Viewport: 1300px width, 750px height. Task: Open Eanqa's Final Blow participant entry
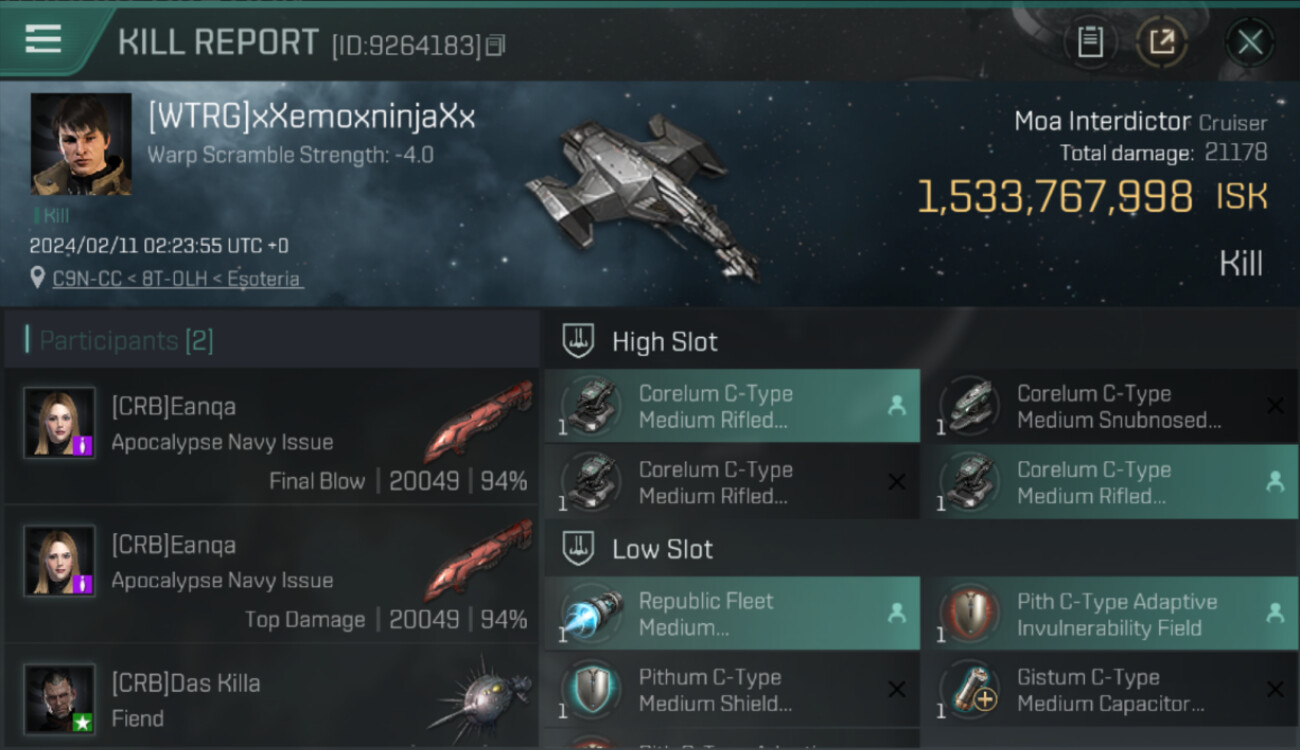271,436
